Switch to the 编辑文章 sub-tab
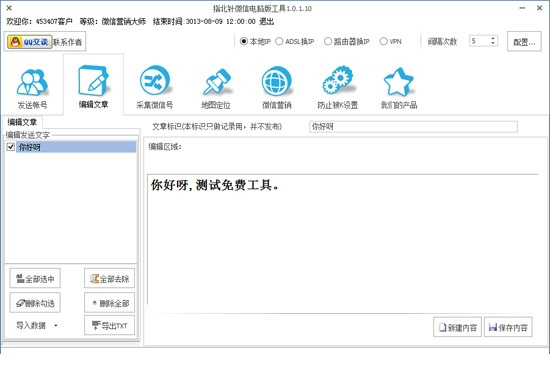 point(22,122)
